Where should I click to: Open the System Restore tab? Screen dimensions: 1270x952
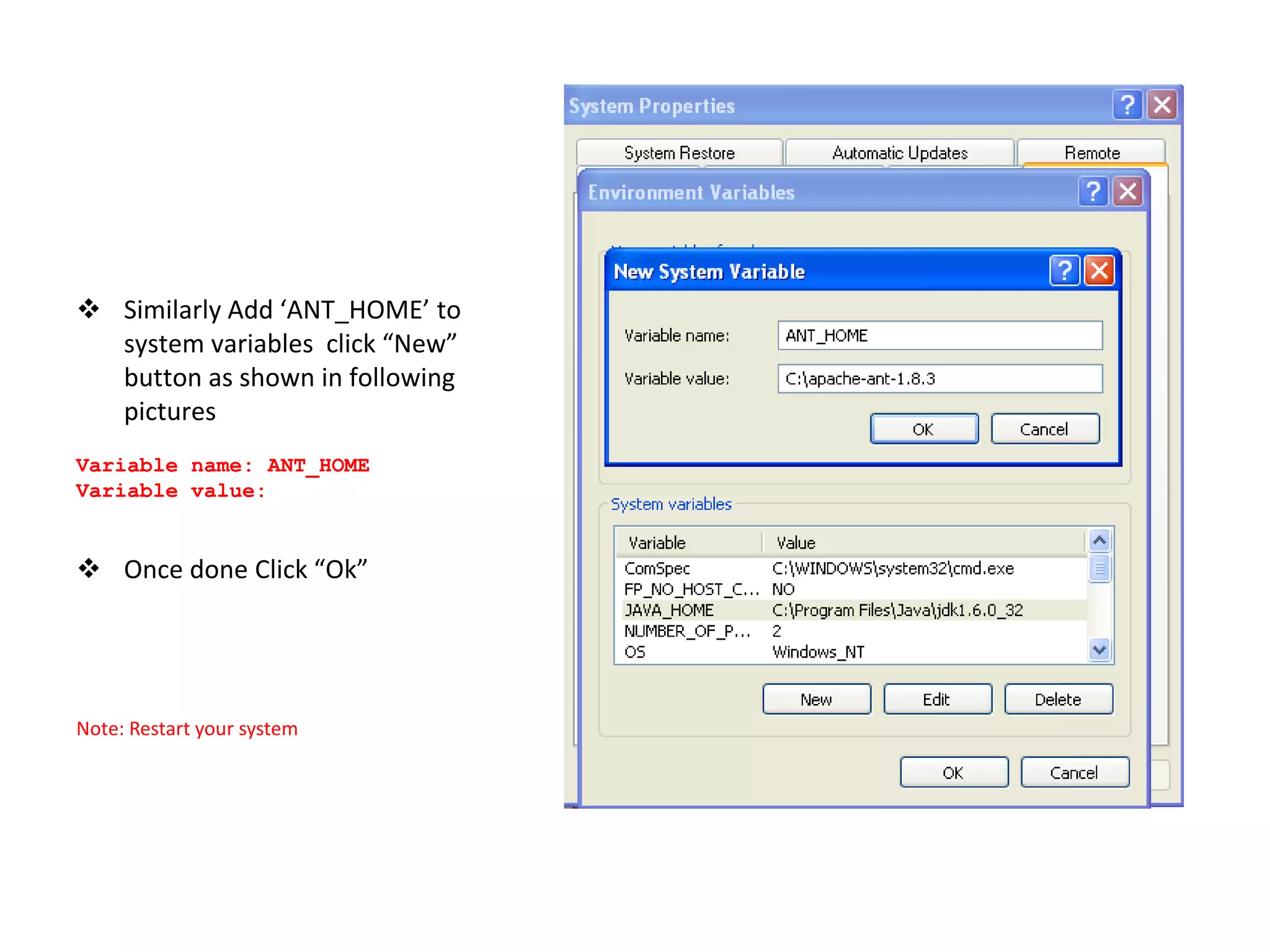(x=680, y=152)
